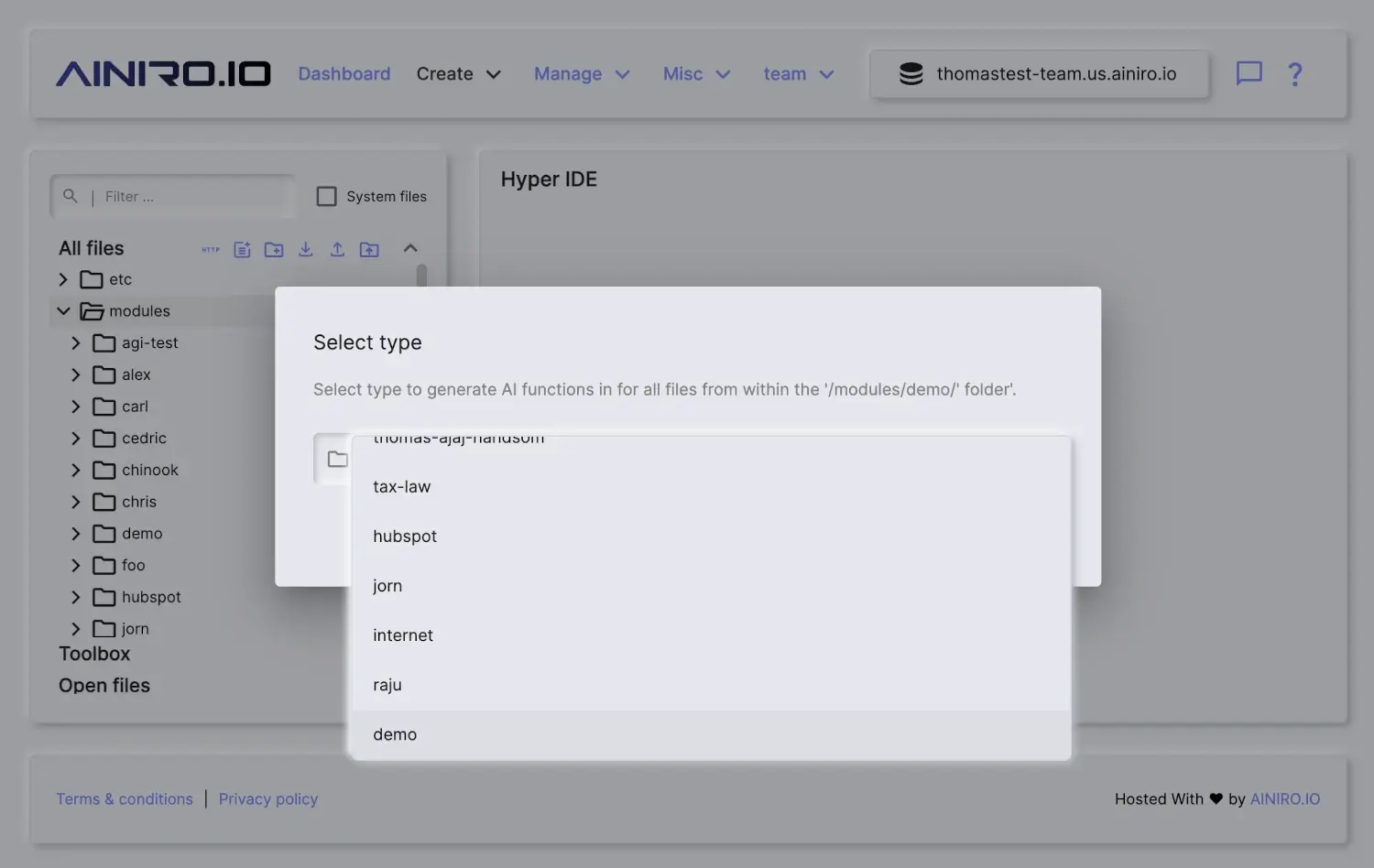Open the help question mark icon
Image resolution: width=1374 pixels, height=868 pixels.
pyautogui.click(x=1295, y=74)
